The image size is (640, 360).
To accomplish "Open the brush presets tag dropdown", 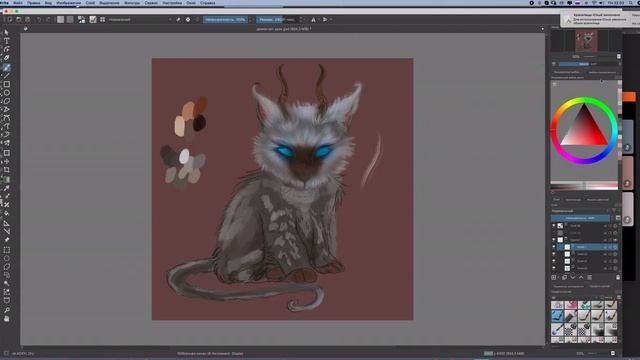I will point(576,298).
